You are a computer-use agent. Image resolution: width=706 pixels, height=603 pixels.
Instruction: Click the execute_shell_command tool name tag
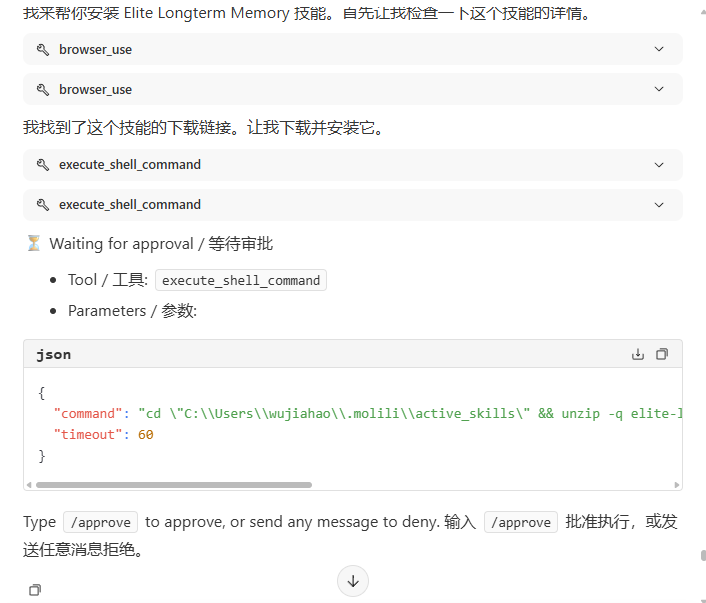(x=241, y=281)
